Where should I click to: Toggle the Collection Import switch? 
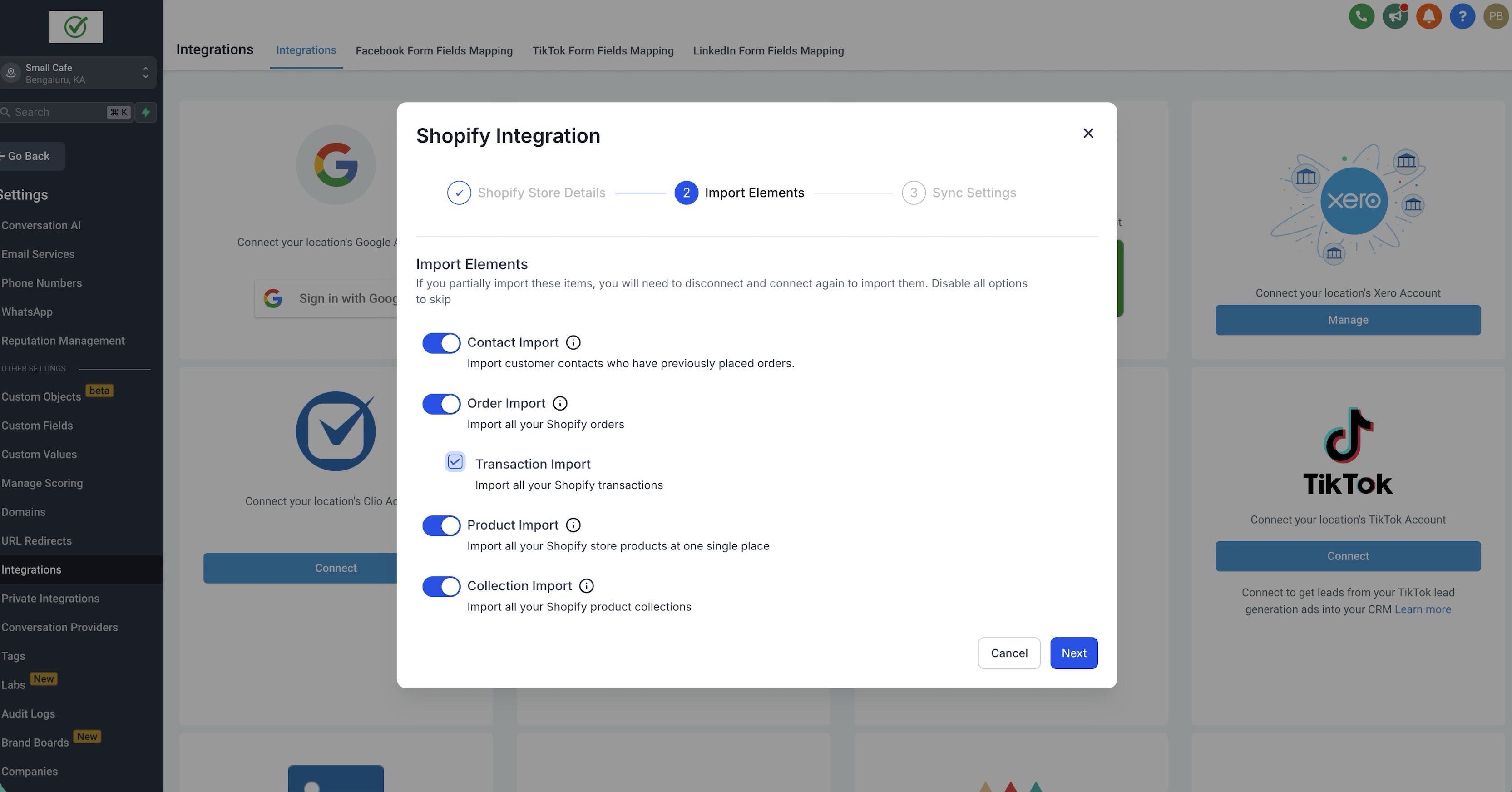coord(441,587)
